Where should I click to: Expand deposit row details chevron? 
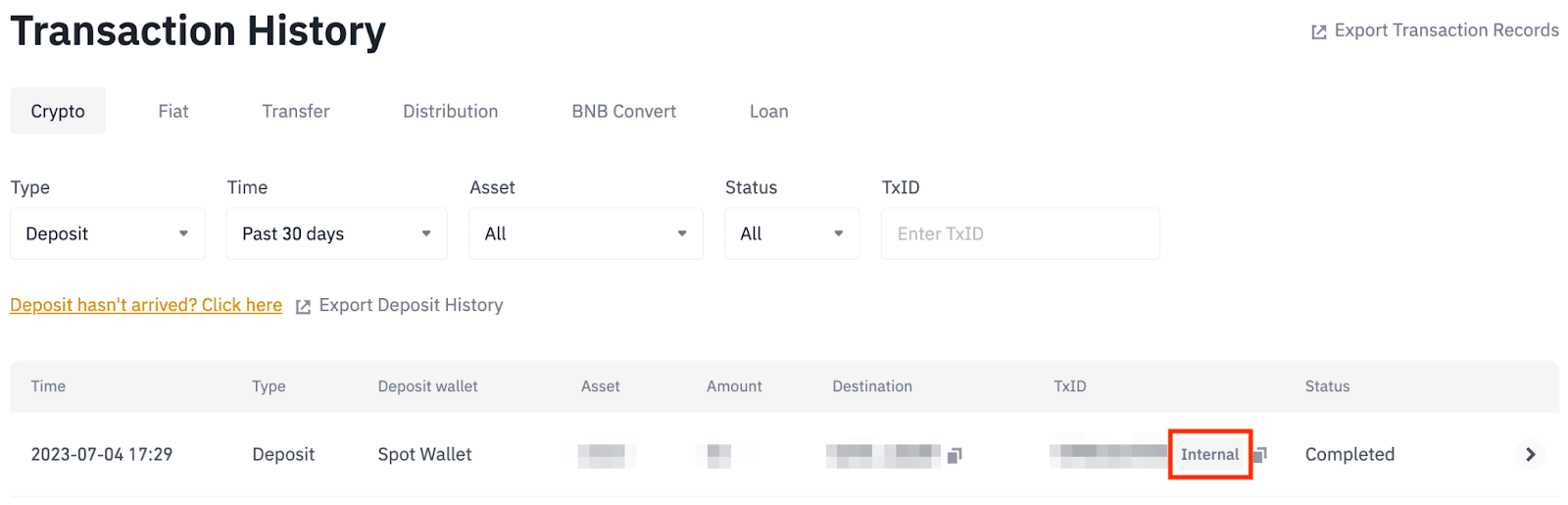coord(1530,454)
